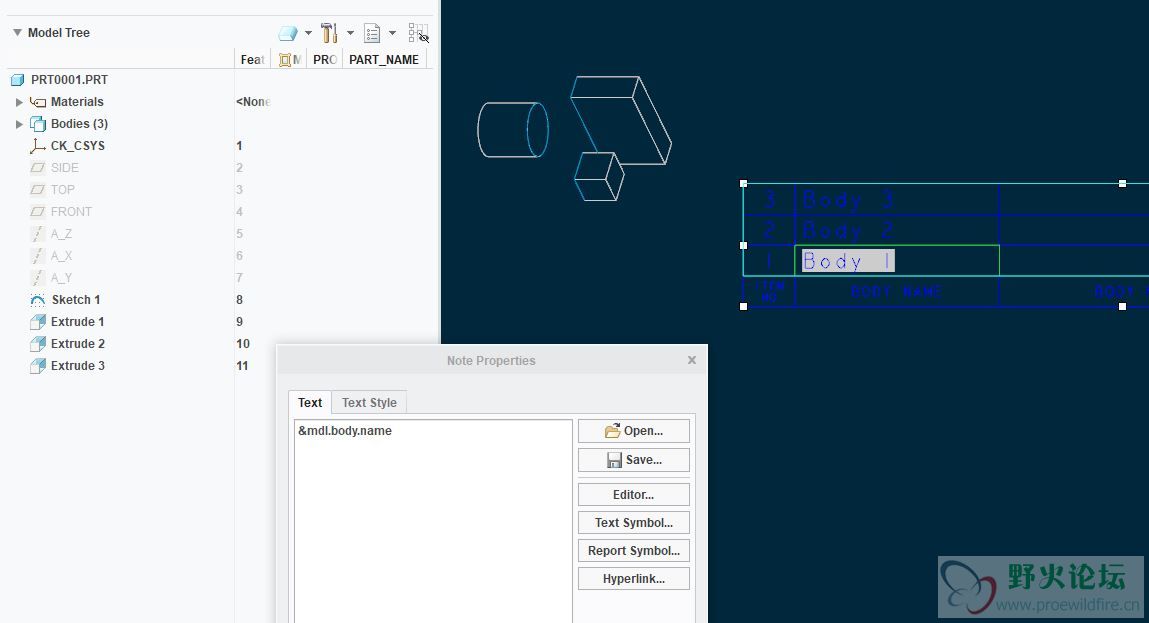Image resolution: width=1149 pixels, height=623 pixels.
Task: Click the Materials icon
Action: [x=37, y=102]
